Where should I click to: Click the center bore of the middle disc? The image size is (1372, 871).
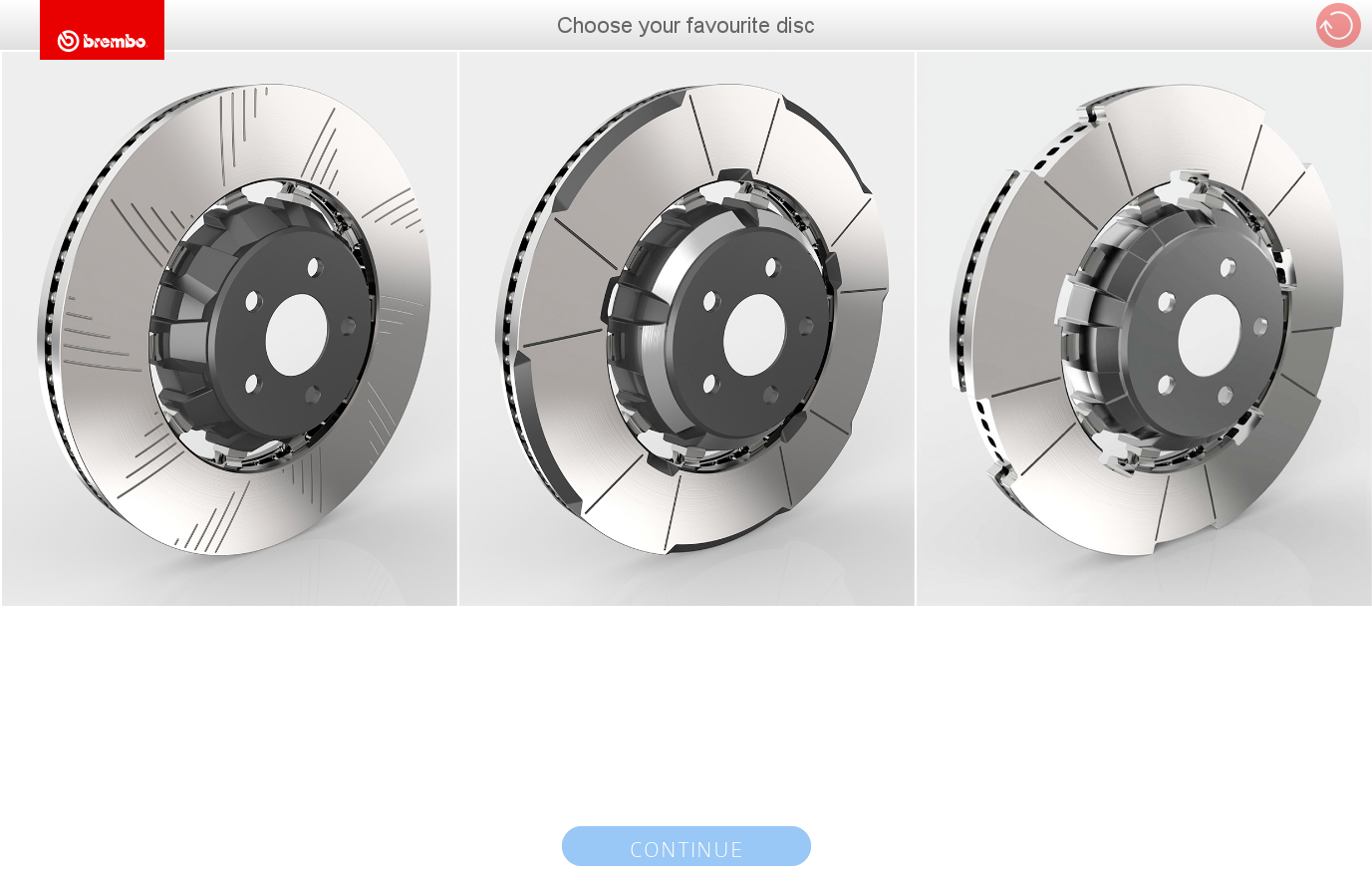(754, 335)
